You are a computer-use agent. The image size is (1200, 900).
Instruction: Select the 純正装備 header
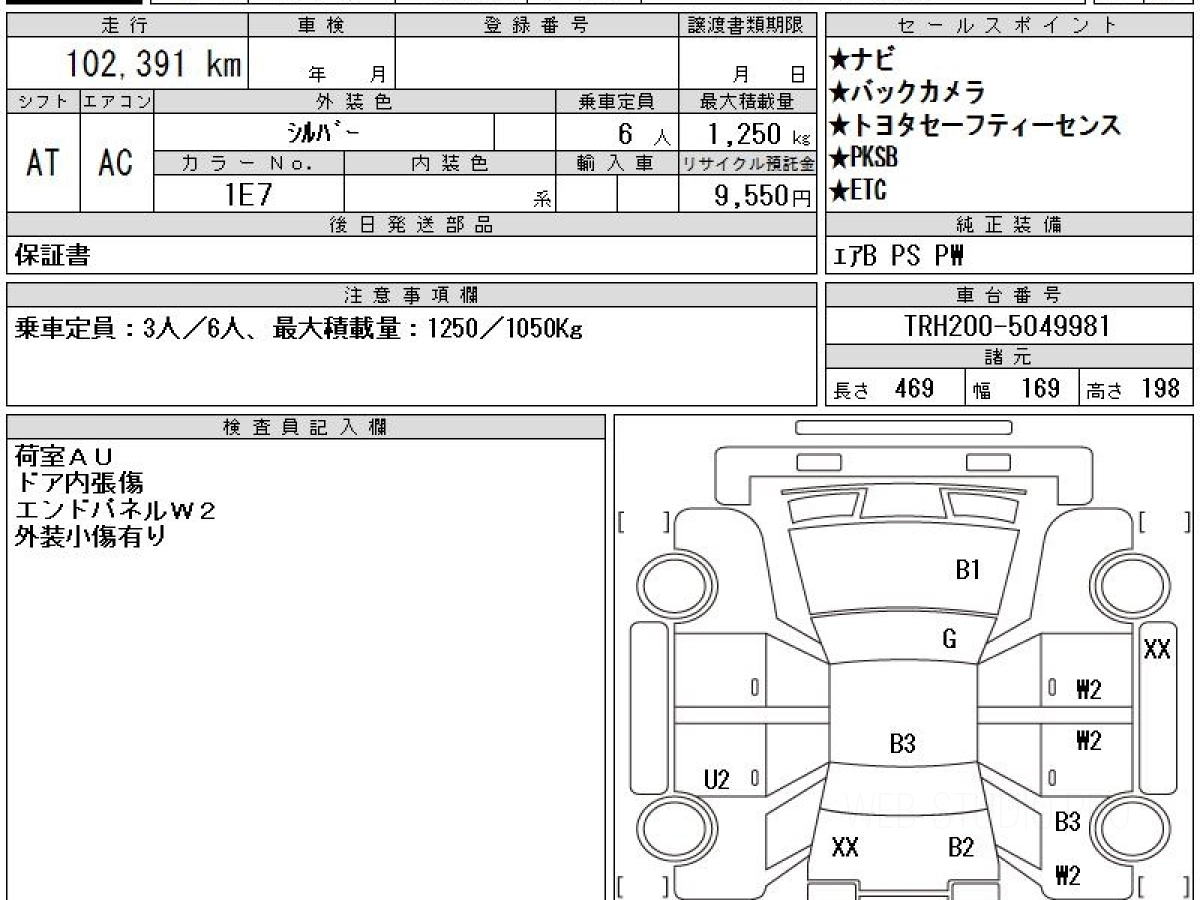pos(1009,225)
